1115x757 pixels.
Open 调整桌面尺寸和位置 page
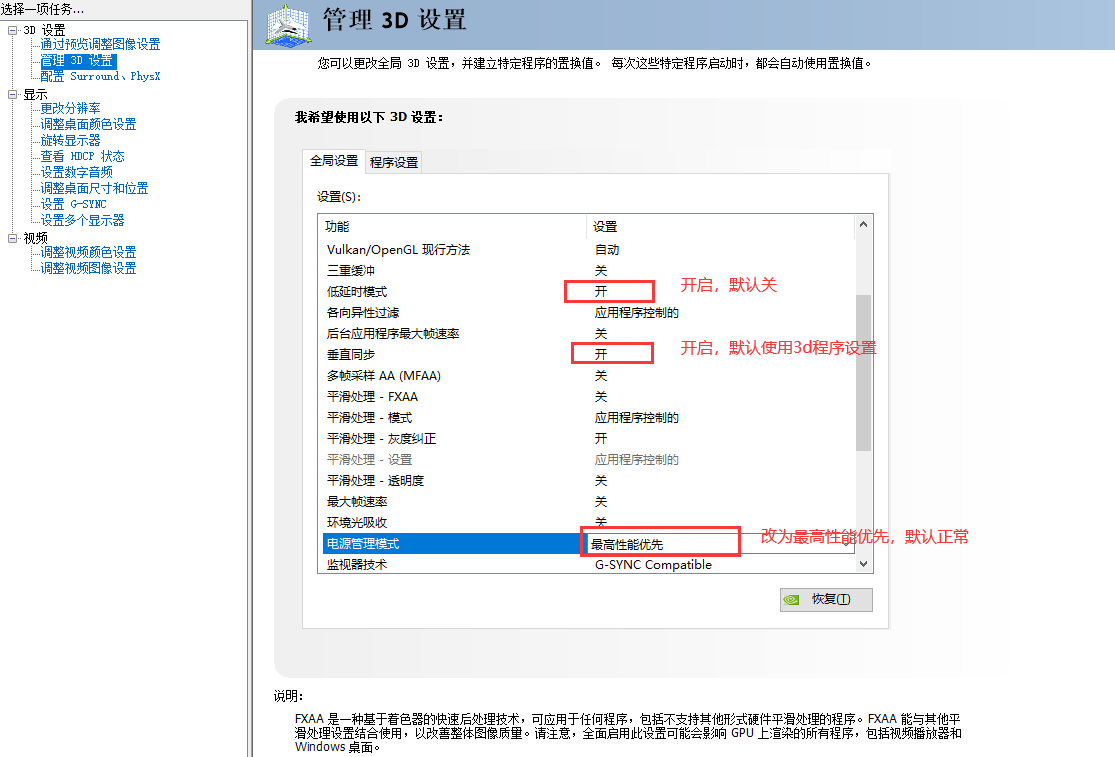pyautogui.click(x=94, y=188)
